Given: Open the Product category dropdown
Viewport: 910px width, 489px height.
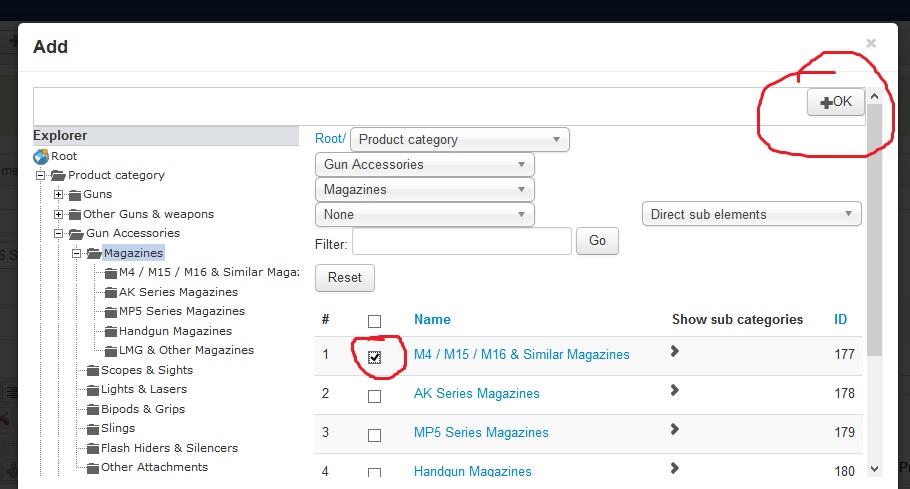Looking at the screenshot, I should [460, 140].
